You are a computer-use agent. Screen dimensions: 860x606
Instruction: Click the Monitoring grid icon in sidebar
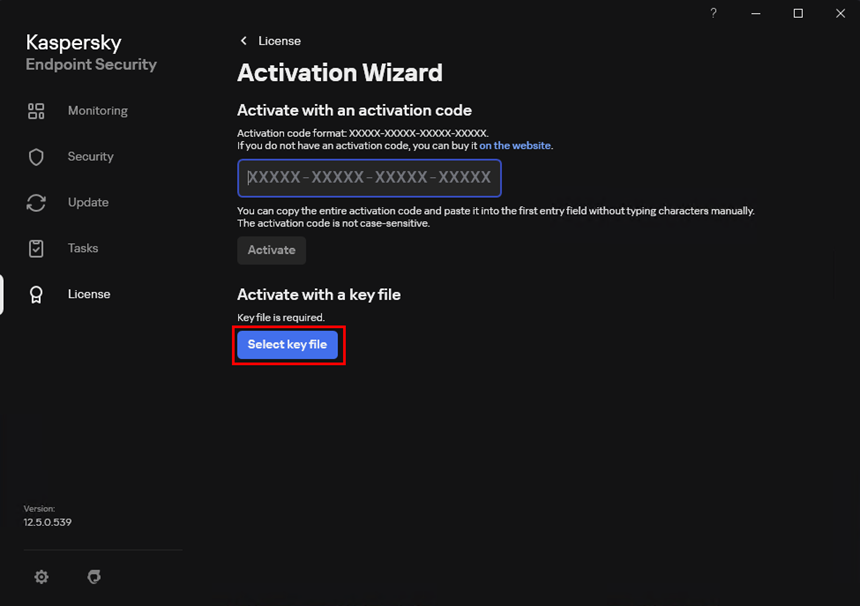pyautogui.click(x=36, y=111)
